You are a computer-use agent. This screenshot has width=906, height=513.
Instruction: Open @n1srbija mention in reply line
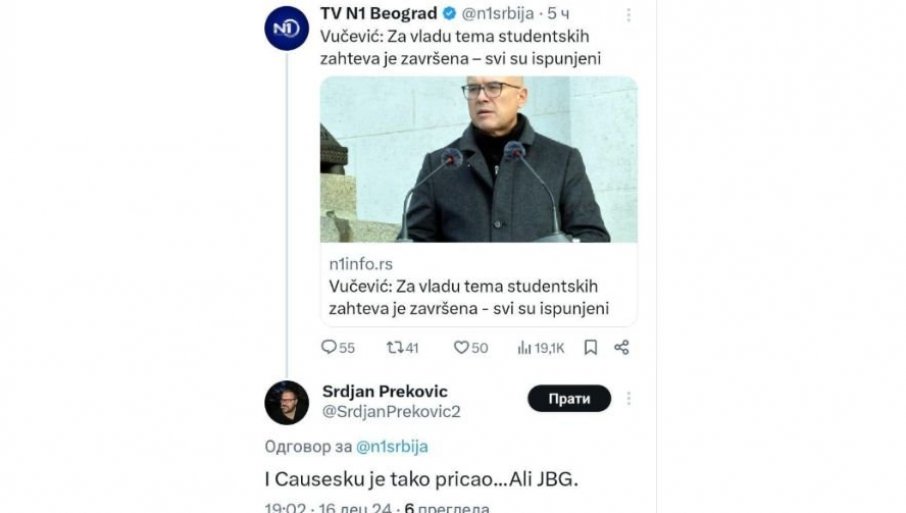(392, 447)
